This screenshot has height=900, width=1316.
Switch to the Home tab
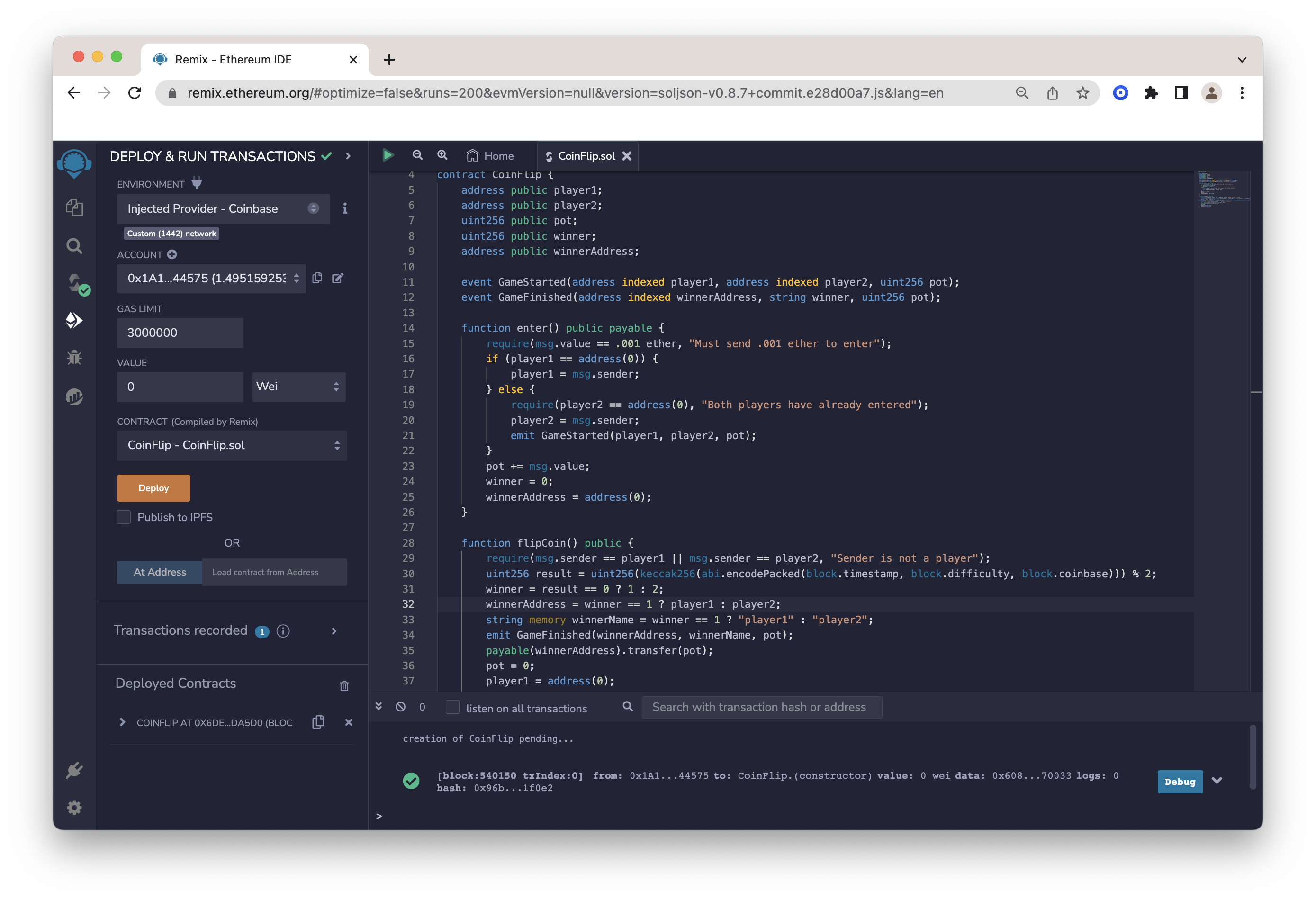click(x=490, y=156)
